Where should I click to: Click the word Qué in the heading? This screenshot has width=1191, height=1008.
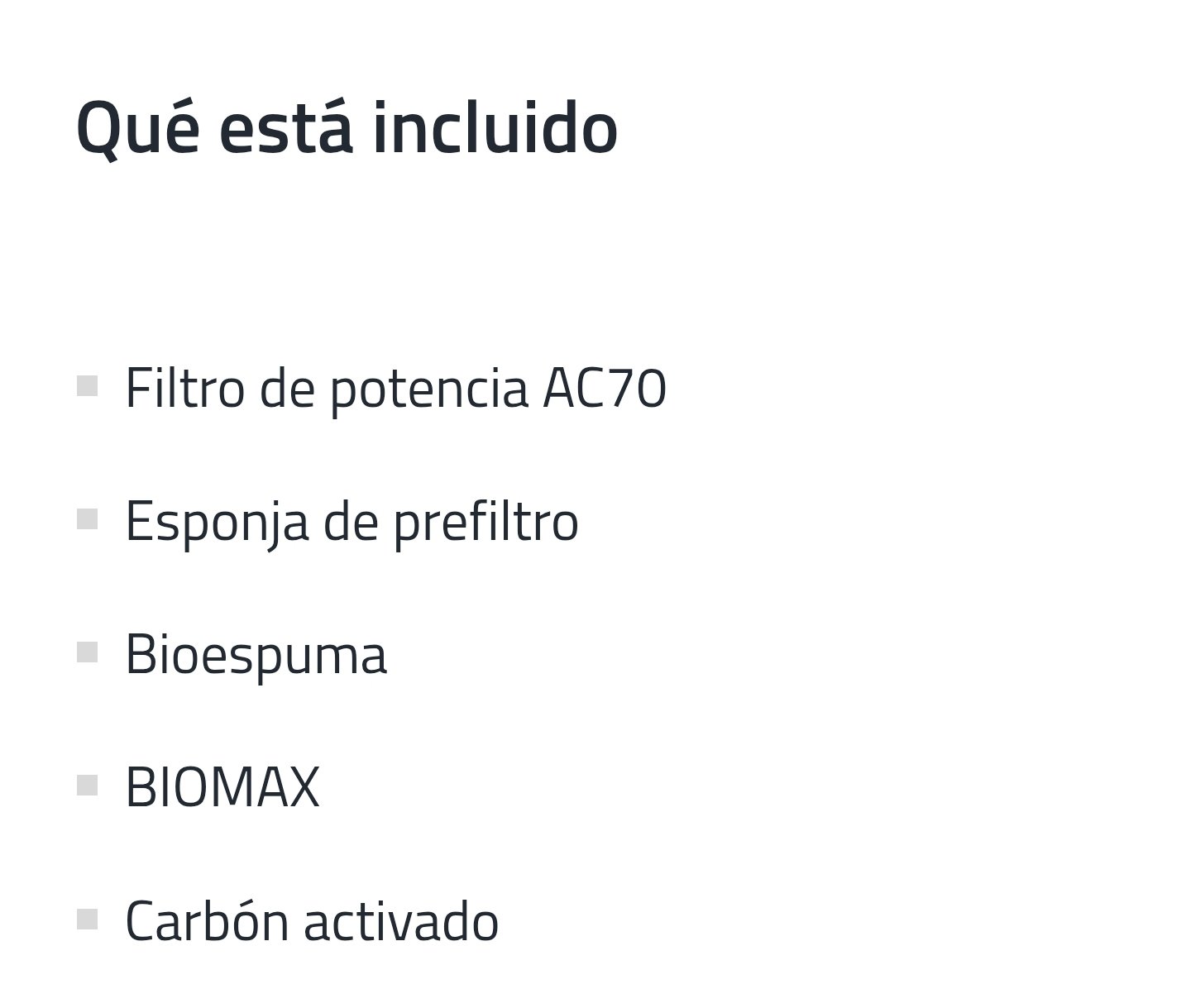[x=138, y=128]
